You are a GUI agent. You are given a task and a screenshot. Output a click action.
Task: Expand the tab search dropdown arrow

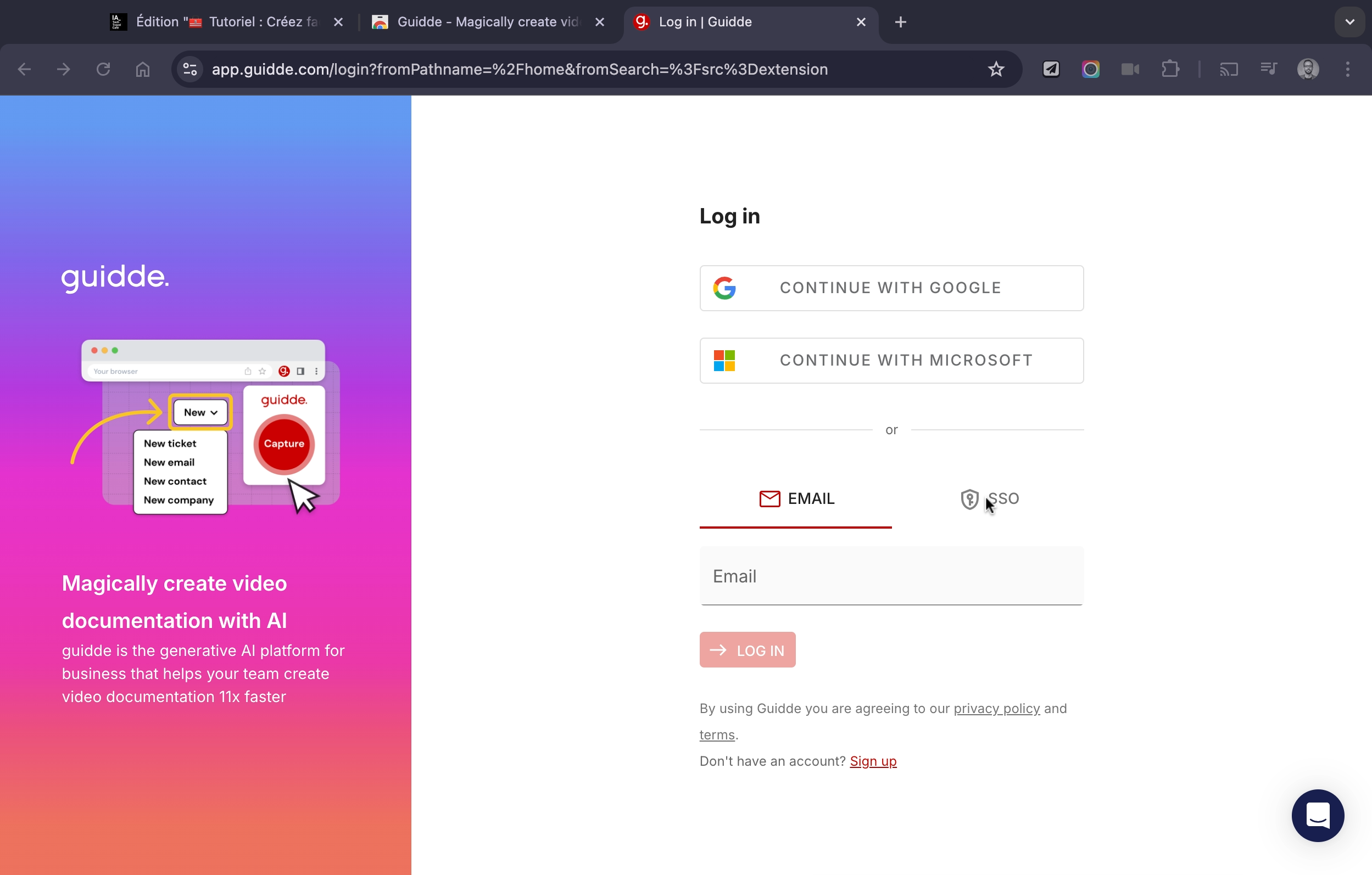click(1349, 22)
